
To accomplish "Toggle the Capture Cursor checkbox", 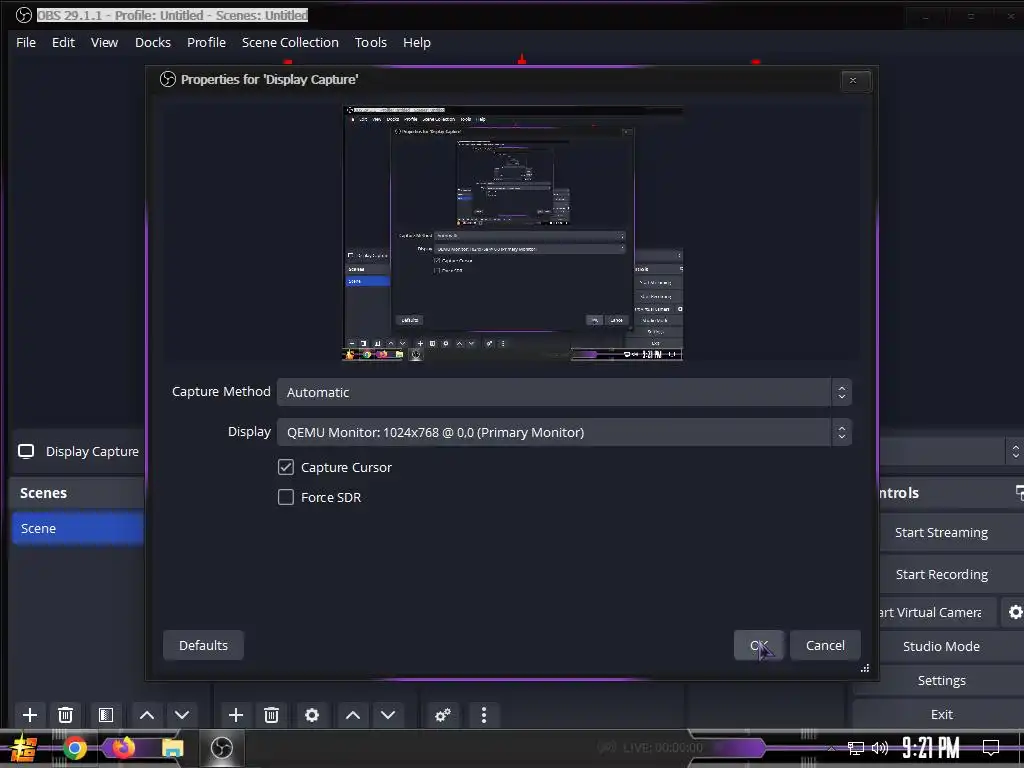I will click(285, 467).
